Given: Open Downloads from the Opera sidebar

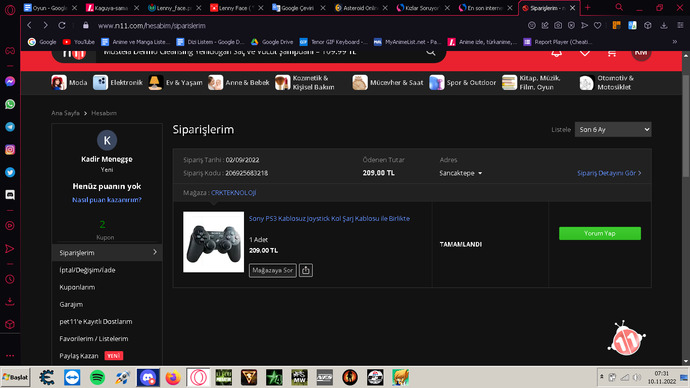Looking at the screenshot, I should click(x=10, y=302).
